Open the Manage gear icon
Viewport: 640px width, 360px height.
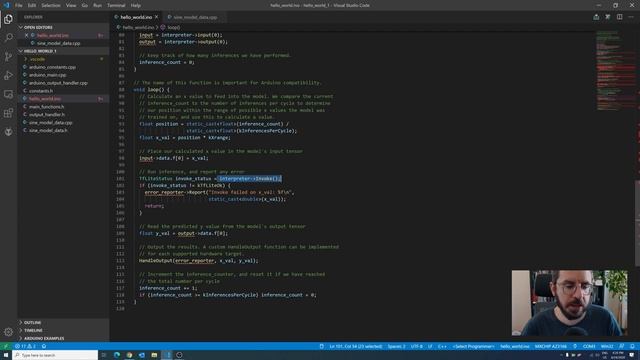tap(8, 332)
